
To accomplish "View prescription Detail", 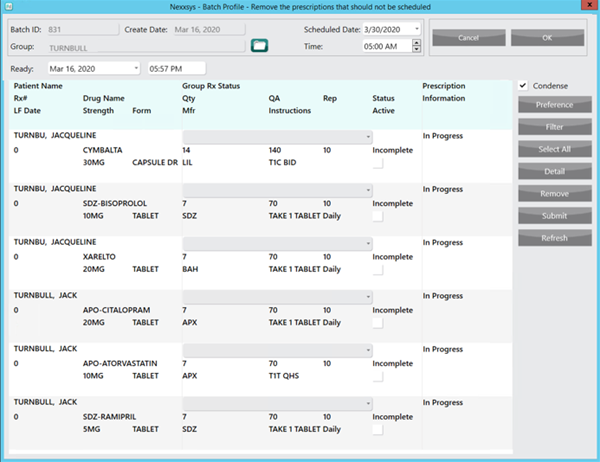I will coord(554,172).
